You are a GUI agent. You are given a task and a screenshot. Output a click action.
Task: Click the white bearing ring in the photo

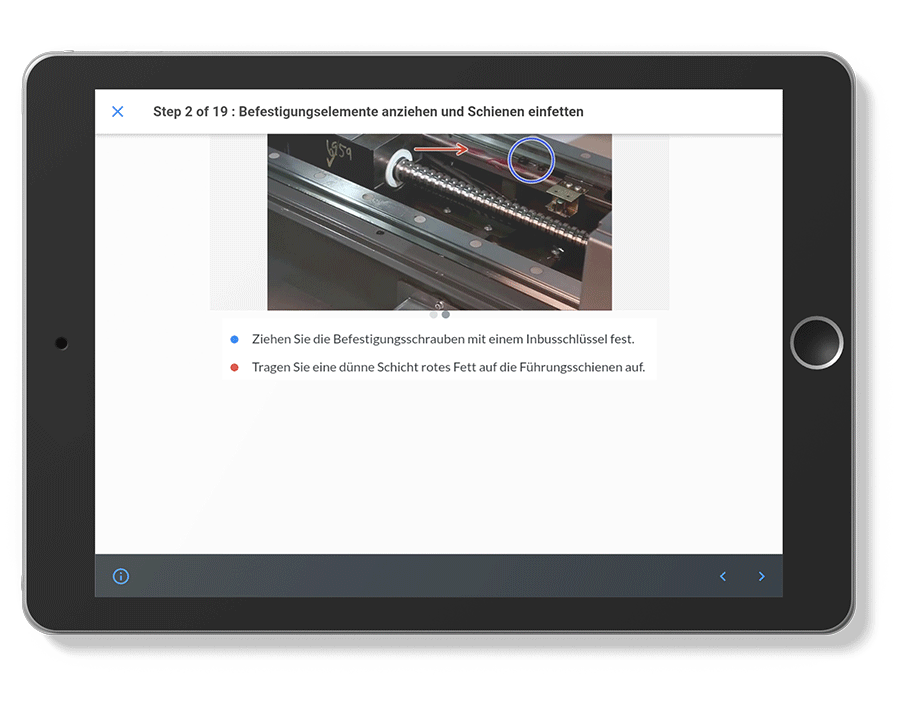click(x=402, y=165)
